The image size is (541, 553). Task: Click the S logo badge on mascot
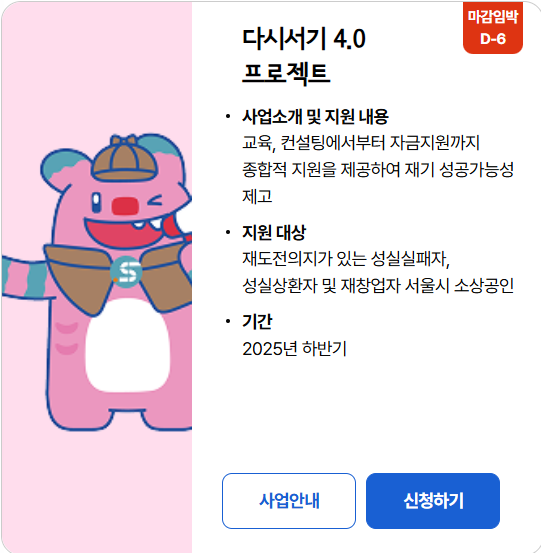[126, 272]
